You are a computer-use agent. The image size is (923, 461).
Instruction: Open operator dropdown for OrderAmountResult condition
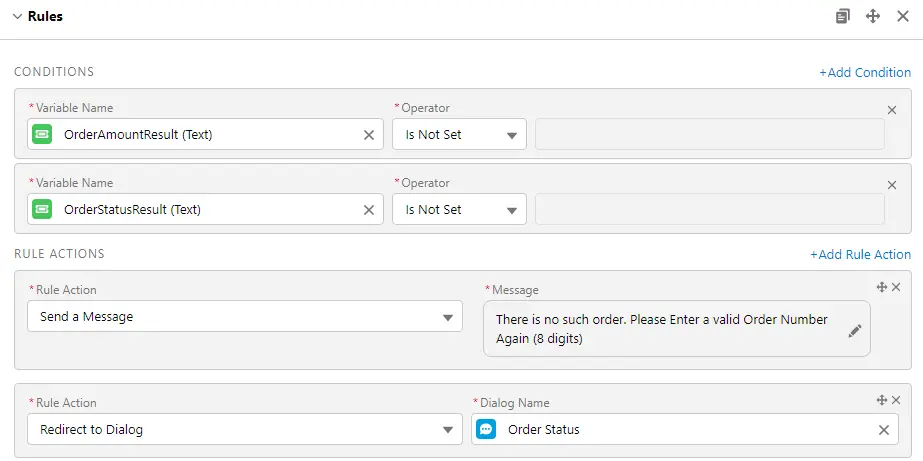(459, 135)
